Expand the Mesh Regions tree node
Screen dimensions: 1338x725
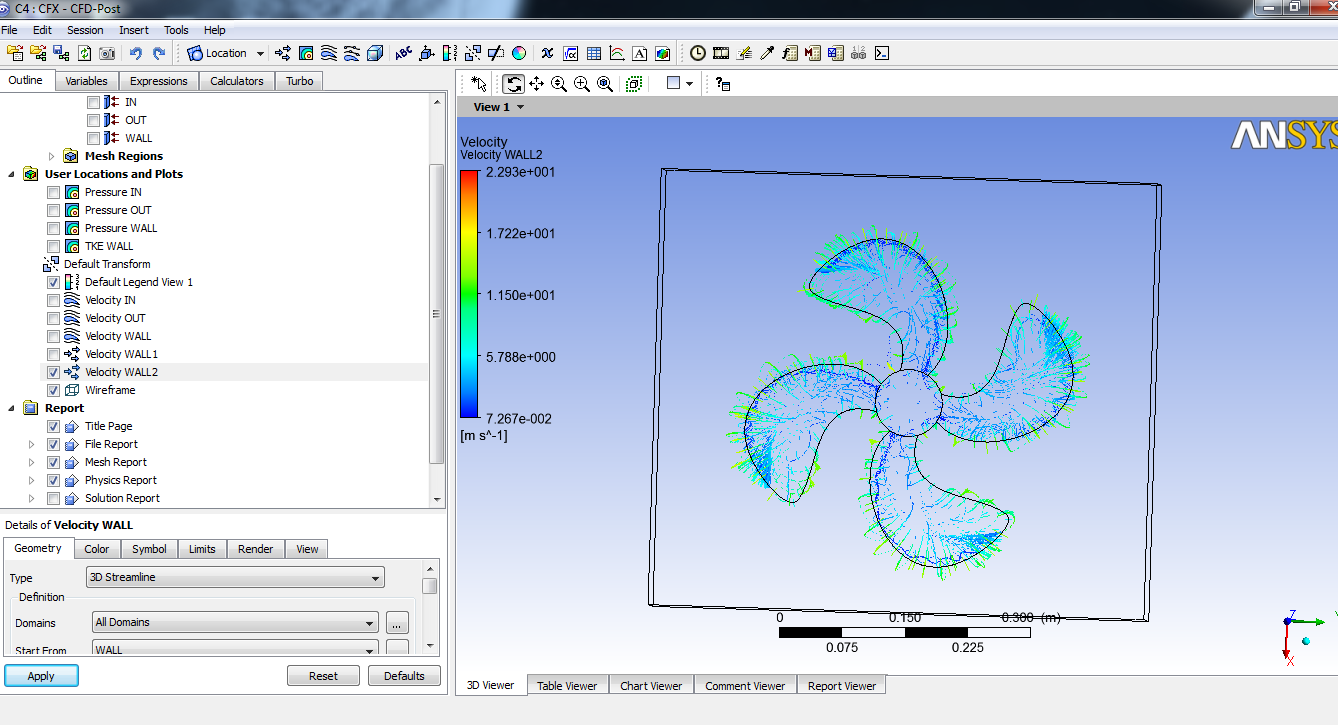coord(52,156)
